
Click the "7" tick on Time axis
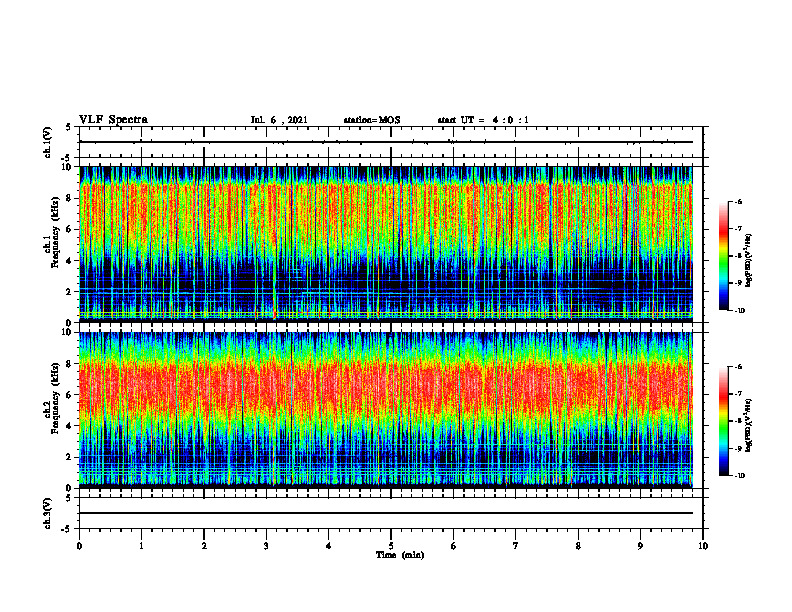[516, 546]
